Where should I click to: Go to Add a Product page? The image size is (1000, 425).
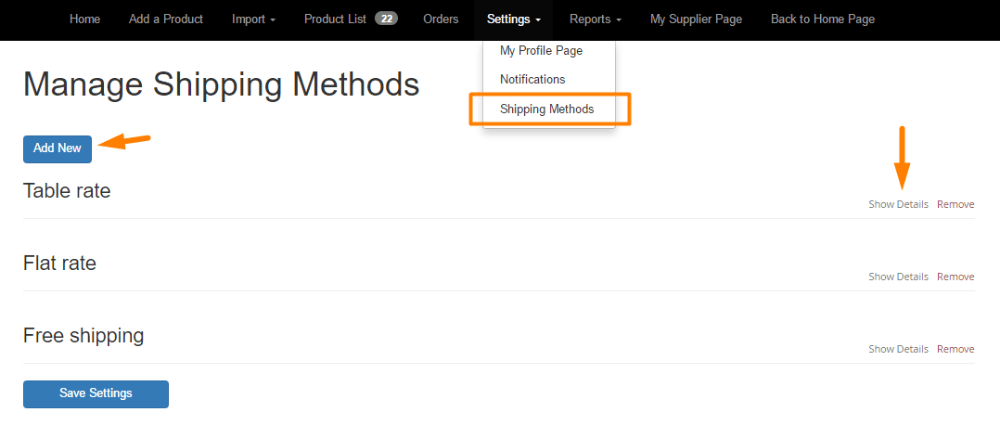(x=166, y=19)
